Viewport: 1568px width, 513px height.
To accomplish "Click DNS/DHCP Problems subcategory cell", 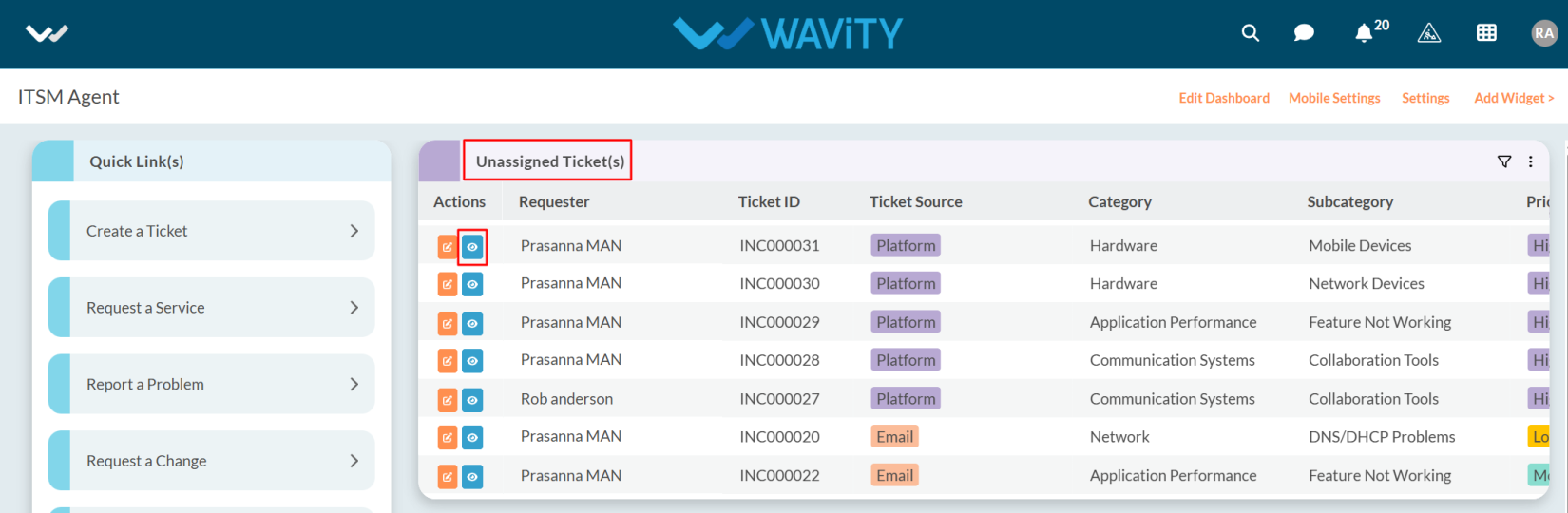I will coord(1382,437).
